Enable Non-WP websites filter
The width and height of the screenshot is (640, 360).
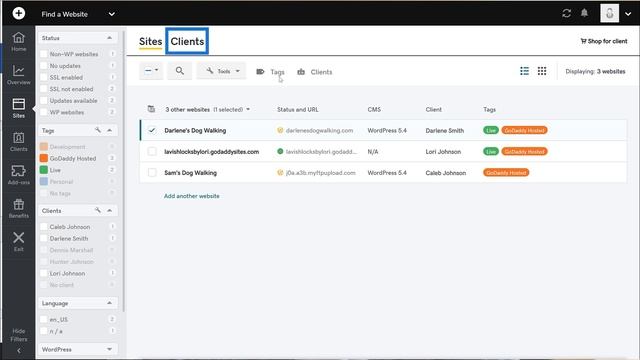tap(44, 54)
